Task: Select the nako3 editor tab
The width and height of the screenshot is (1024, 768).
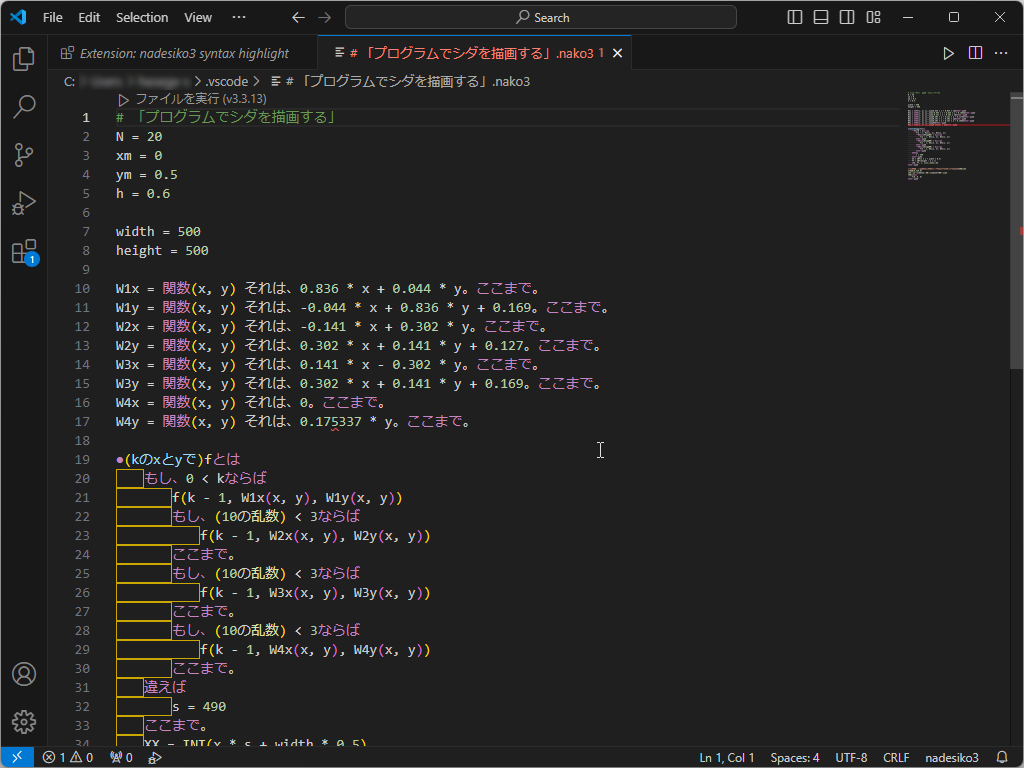Action: tap(470, 52)
